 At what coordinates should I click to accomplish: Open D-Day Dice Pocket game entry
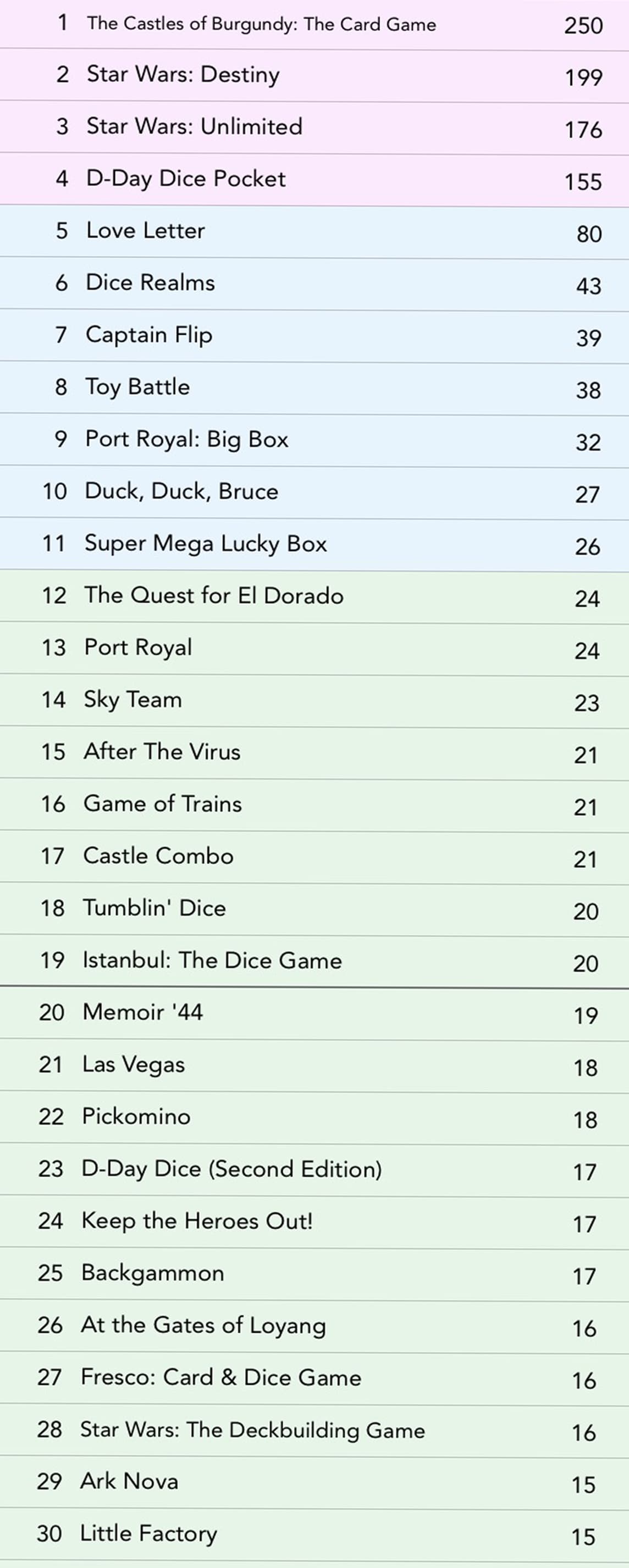186,179
